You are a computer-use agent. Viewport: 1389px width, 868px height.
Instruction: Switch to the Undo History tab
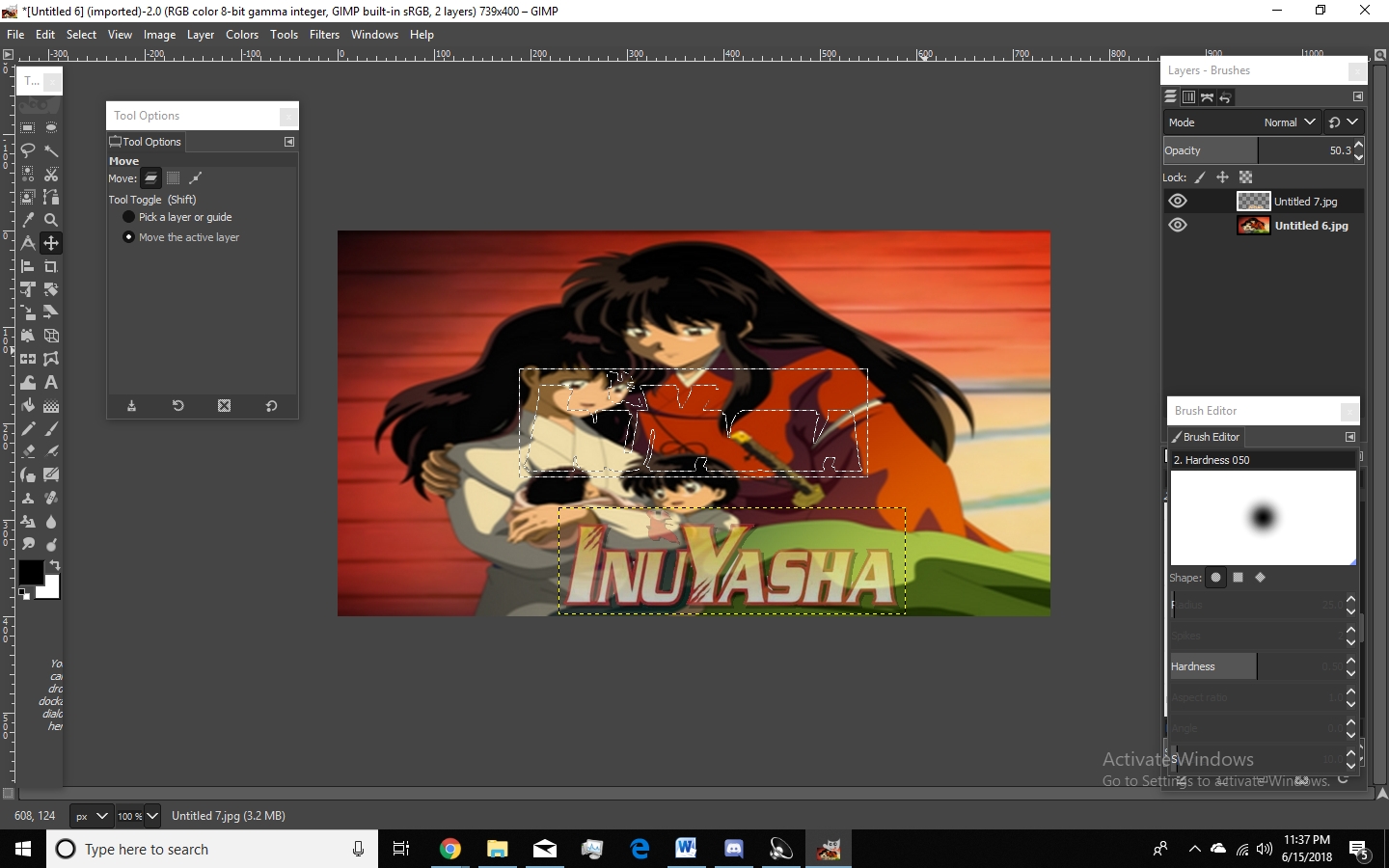point(1225,97)
